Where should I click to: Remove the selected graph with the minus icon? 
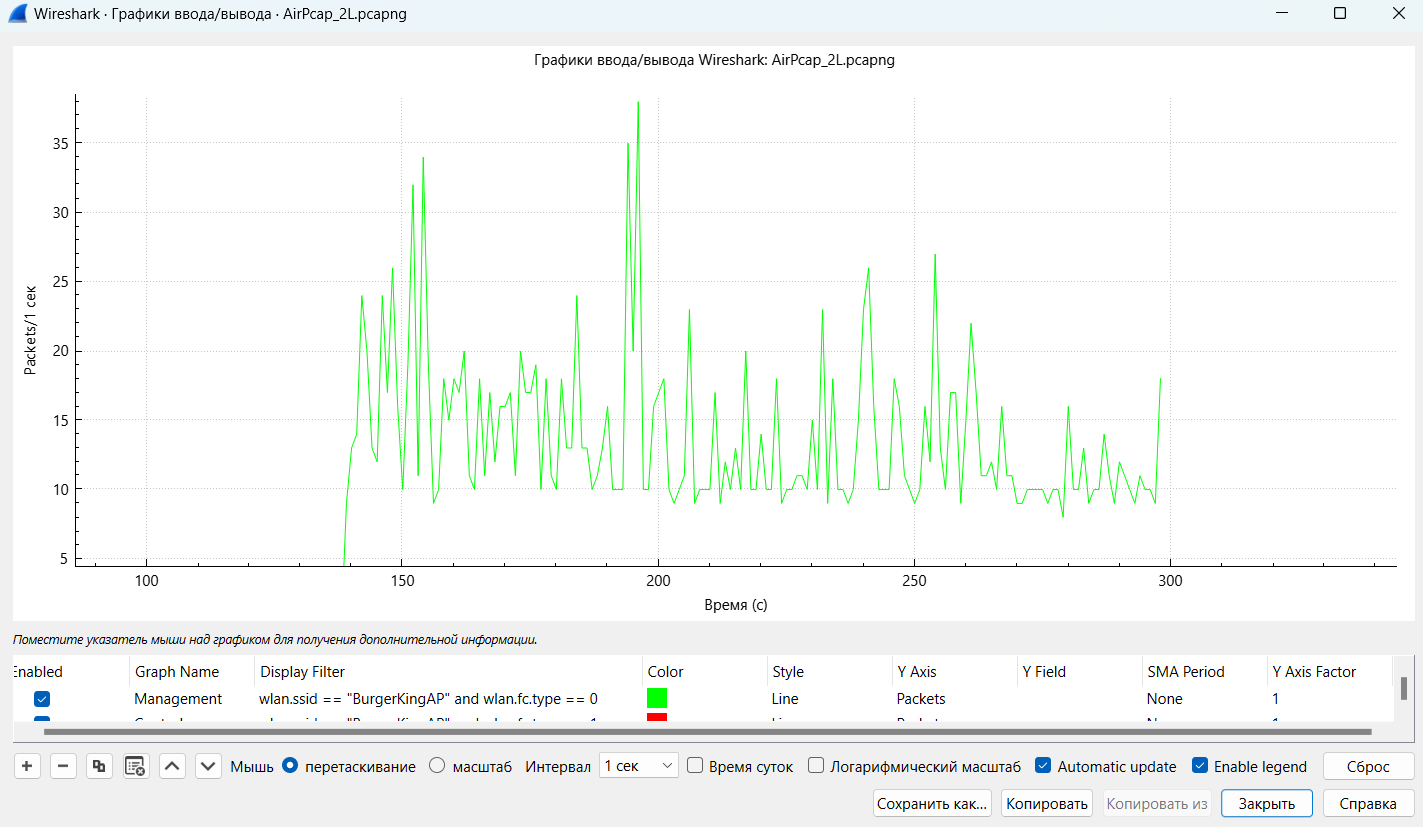tap(63, 766)
